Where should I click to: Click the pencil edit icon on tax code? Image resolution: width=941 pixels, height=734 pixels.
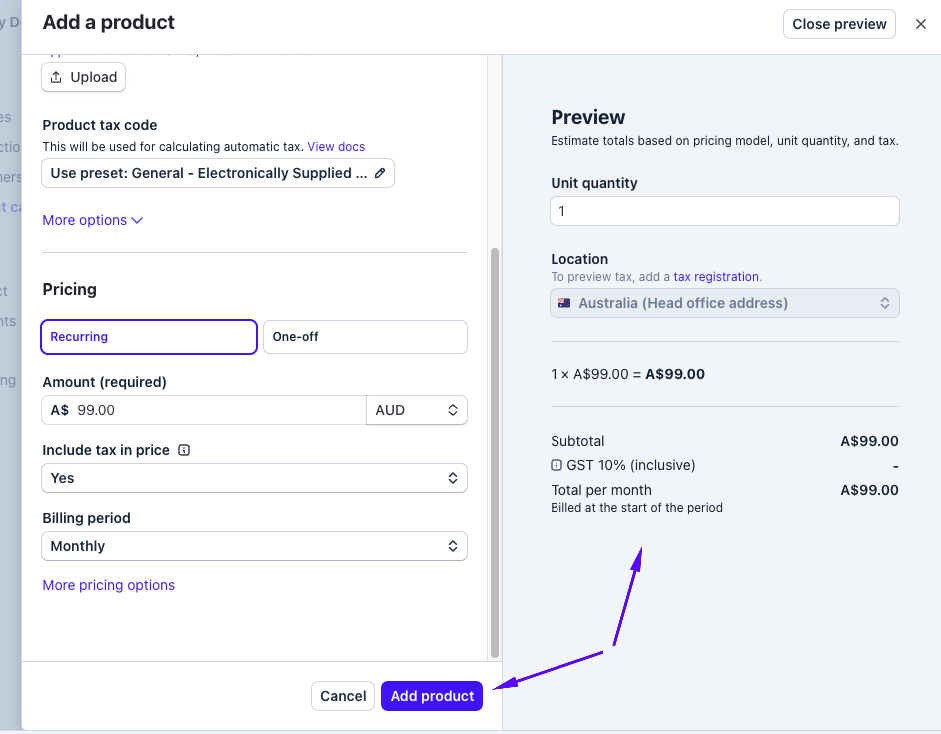click(380, 173)
